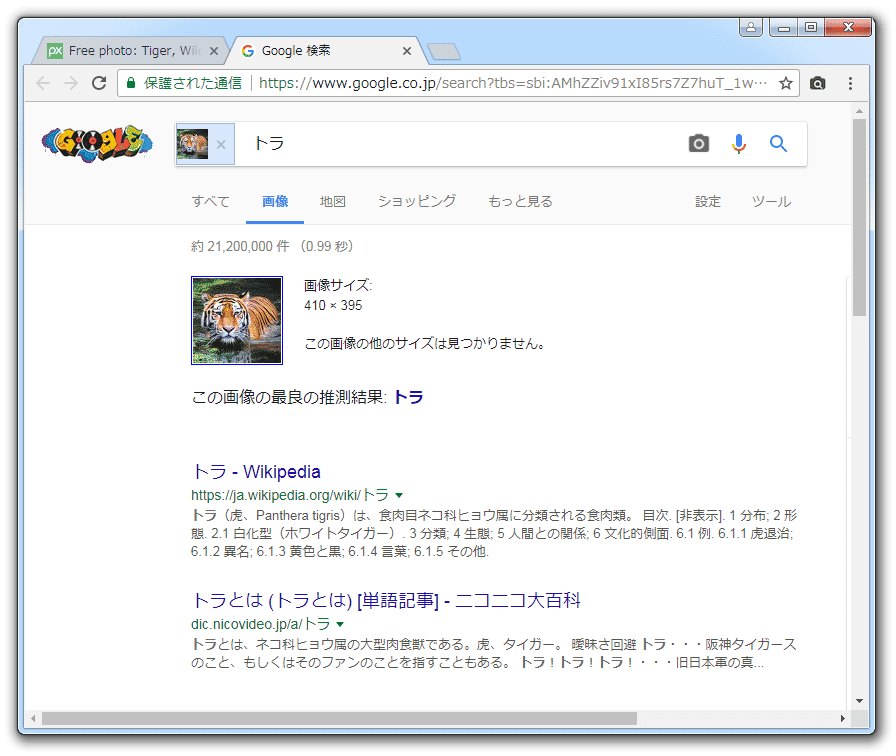Open Chrome three-dot menu
This screenshot has width=896, height=756.
(850, 83)
